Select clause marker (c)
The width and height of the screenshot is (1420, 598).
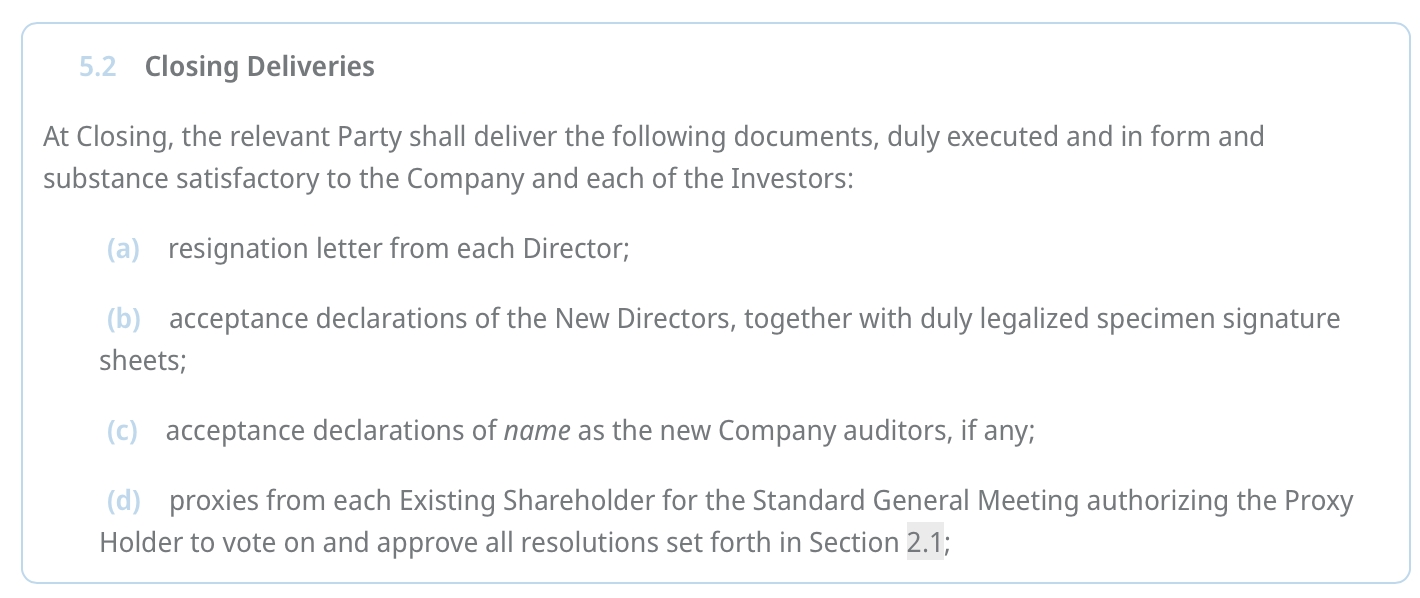click(122, 431)
